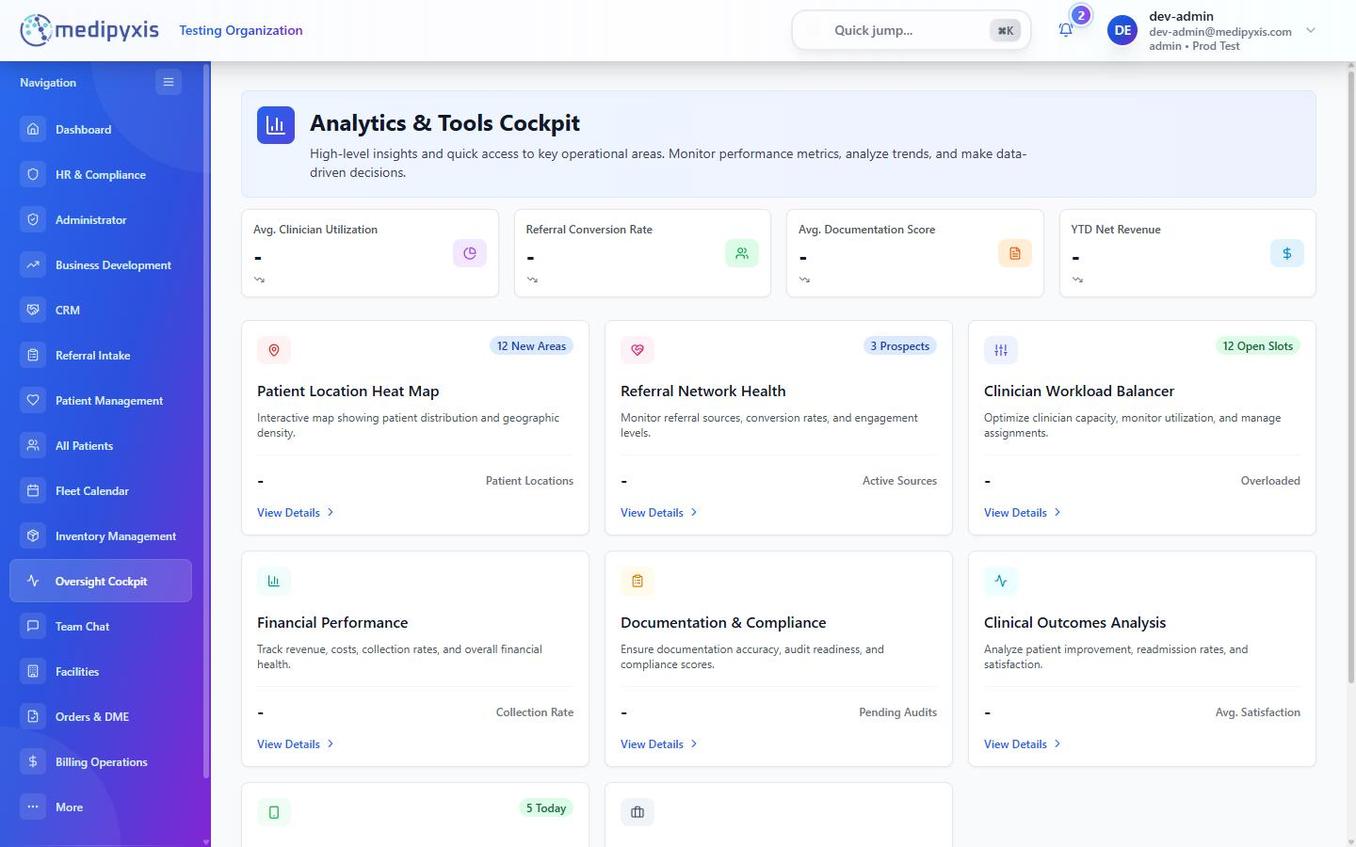
Task: View Details for Financial Performance
Action: pos(296,744)
